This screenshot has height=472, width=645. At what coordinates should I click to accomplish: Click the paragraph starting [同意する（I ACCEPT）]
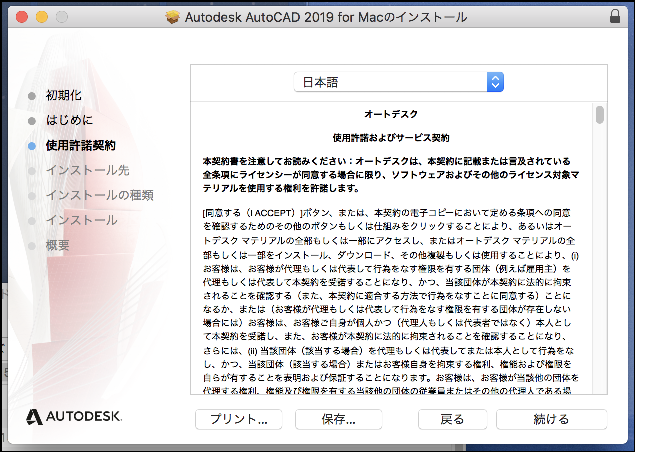click(391, 302)
